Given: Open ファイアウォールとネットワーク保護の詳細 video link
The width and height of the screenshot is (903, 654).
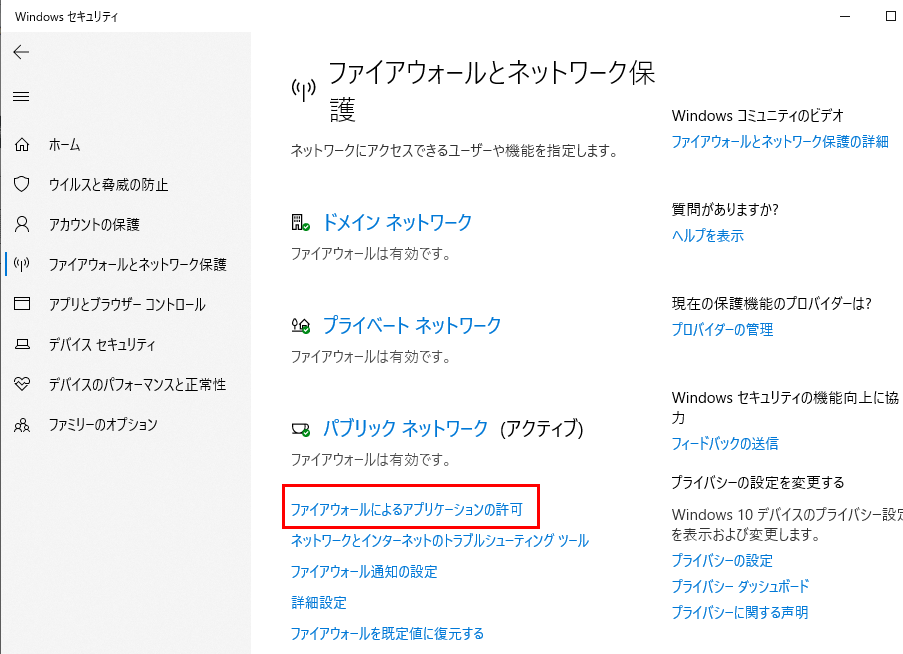Looking at the screenshot, I should [x=780, y=142].
